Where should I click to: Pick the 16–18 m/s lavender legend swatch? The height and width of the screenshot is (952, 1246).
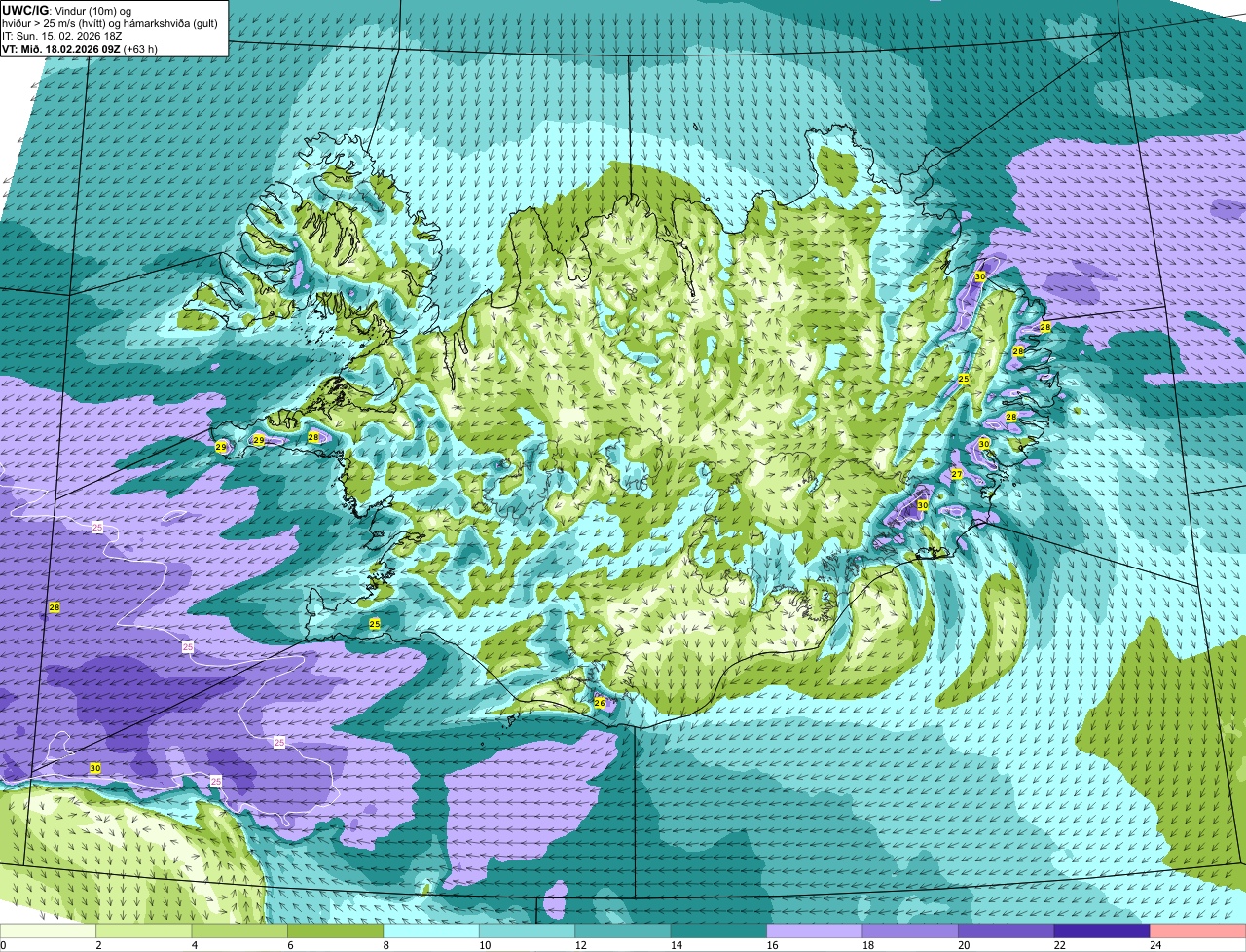coord(816,932)
